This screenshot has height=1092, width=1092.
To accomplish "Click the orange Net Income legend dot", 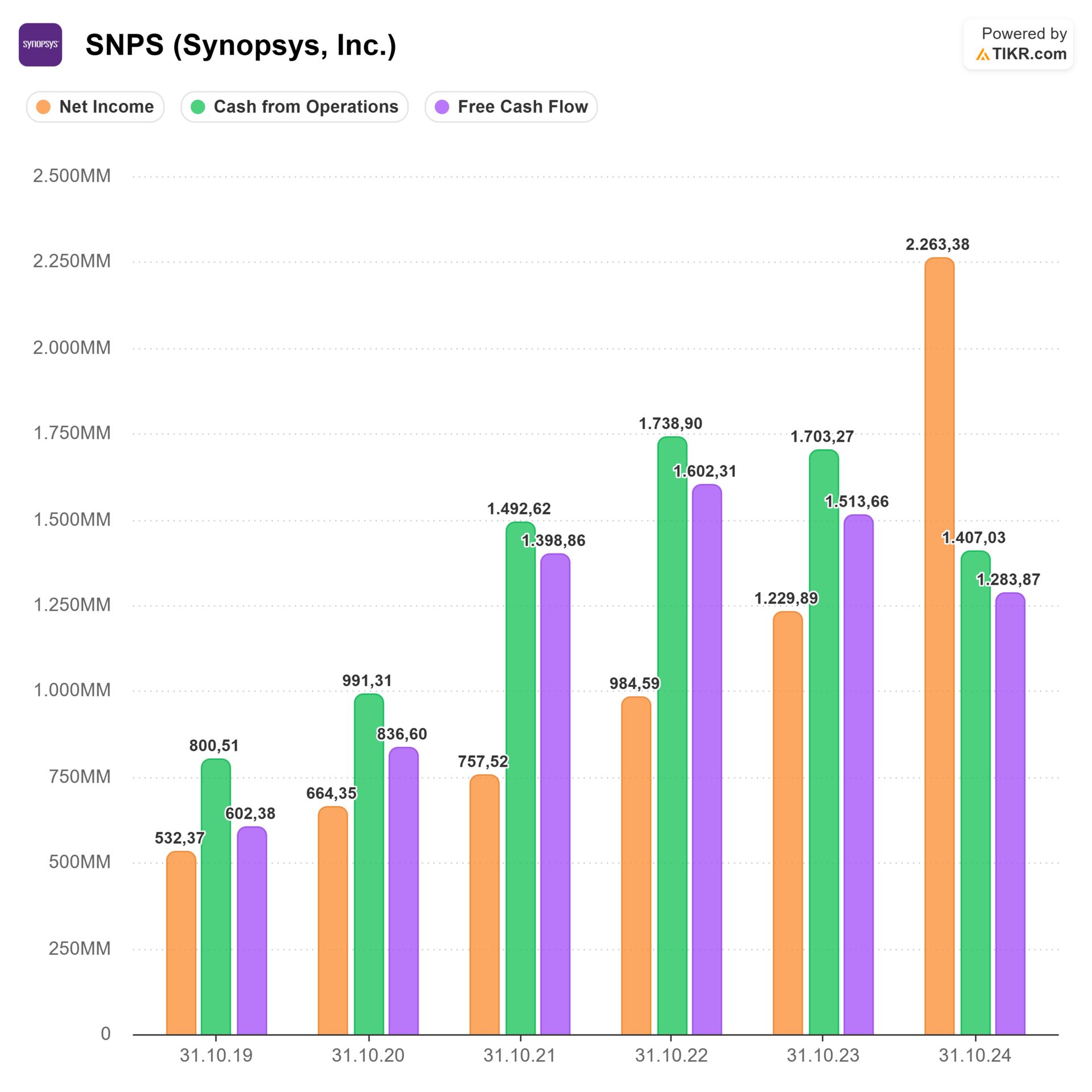I will pos(43,107).
